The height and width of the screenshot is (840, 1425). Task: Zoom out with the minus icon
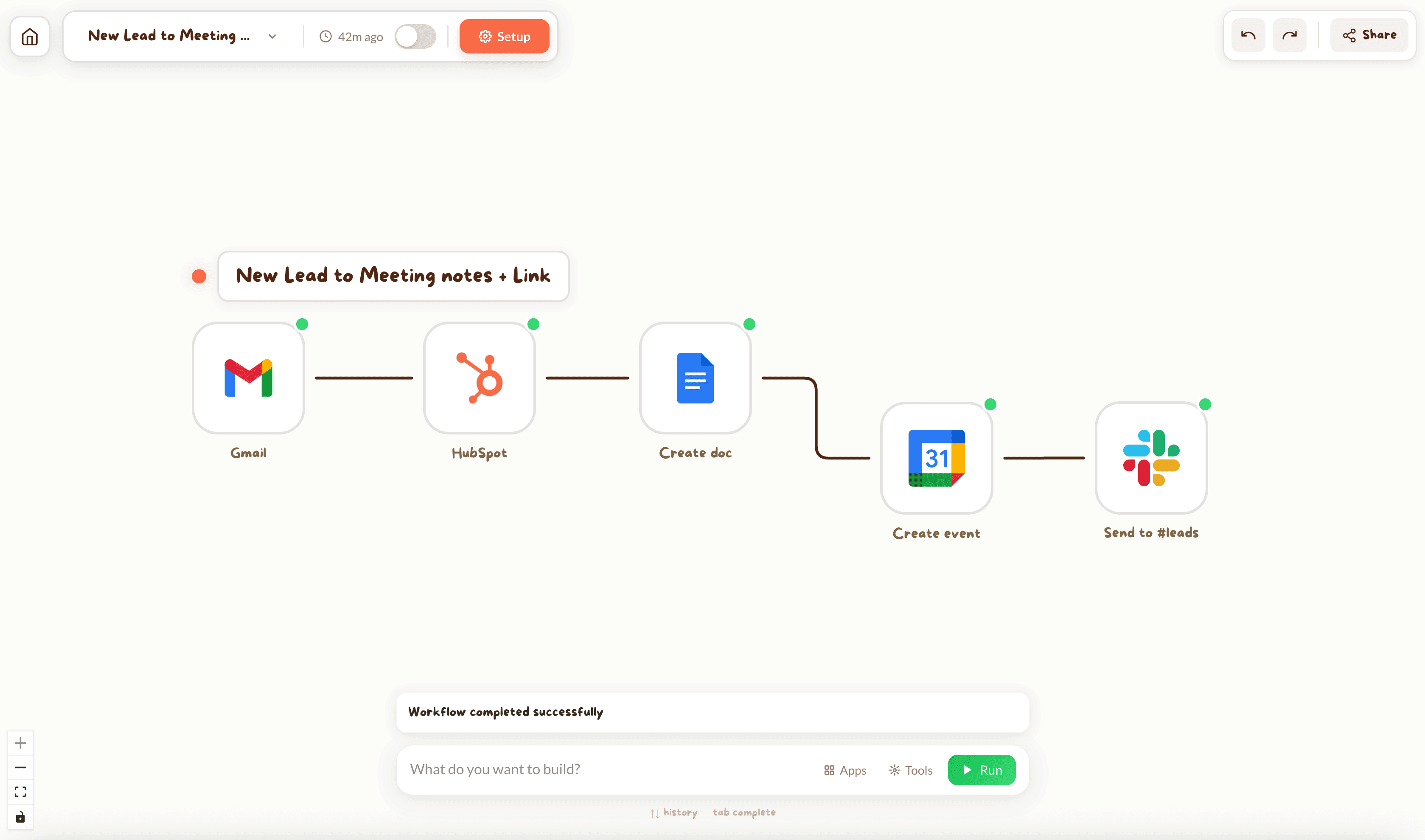point(20,767)
